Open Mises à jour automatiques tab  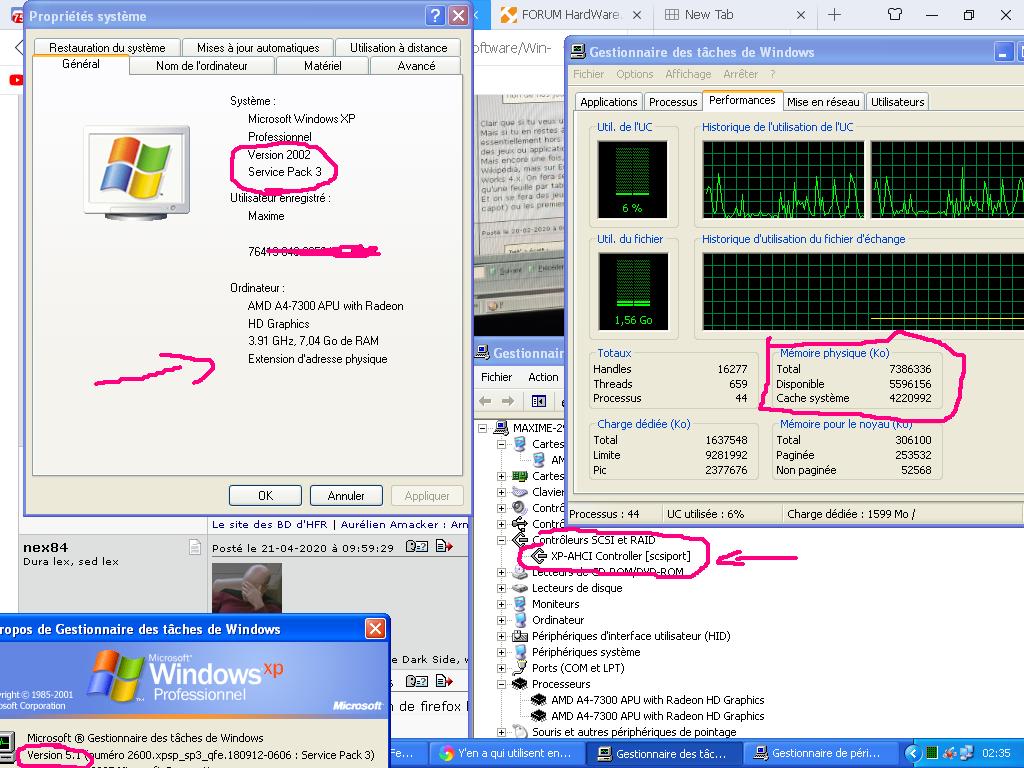click(258, 48)
